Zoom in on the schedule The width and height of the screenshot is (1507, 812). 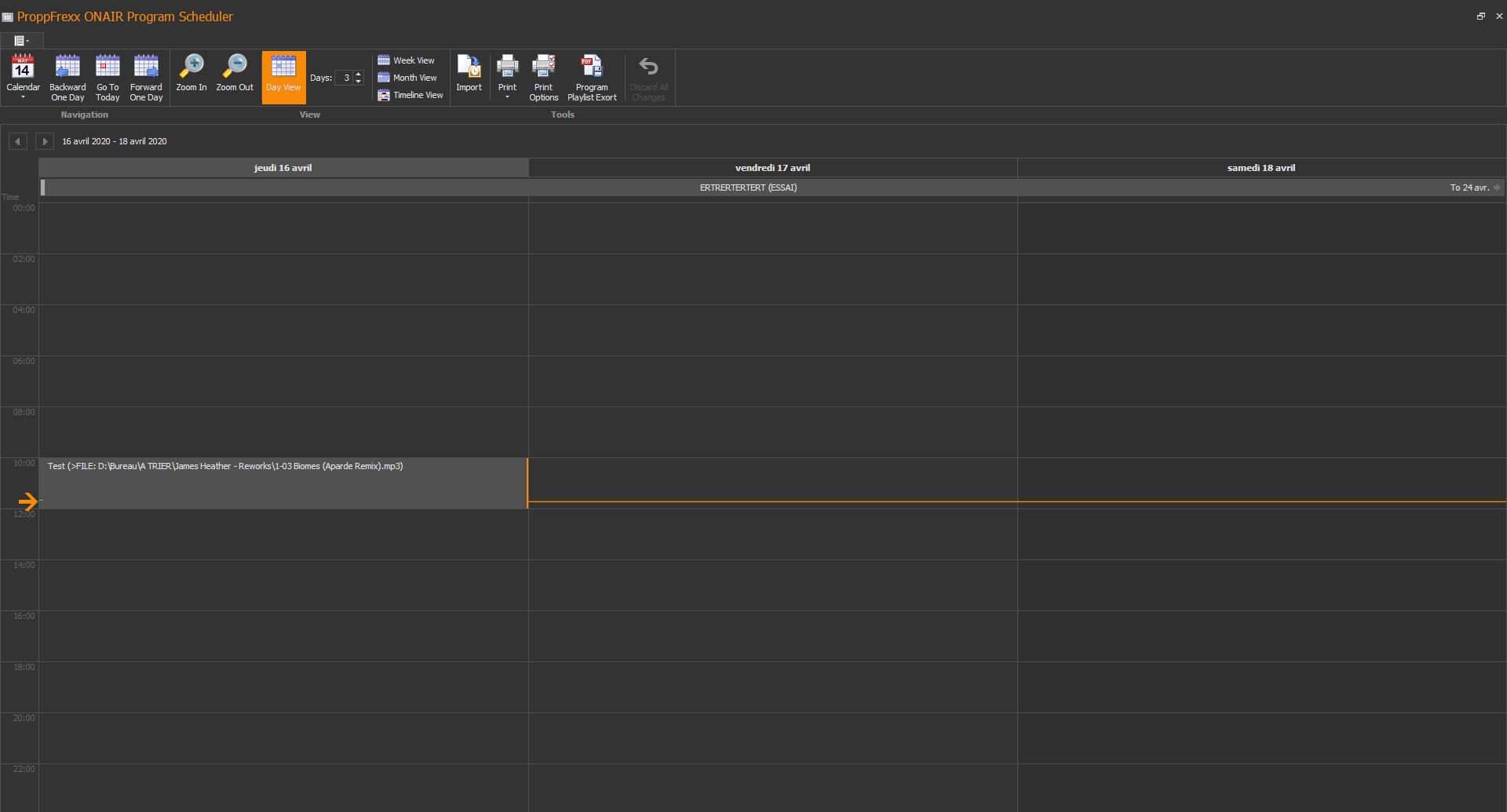click(192, 75)
